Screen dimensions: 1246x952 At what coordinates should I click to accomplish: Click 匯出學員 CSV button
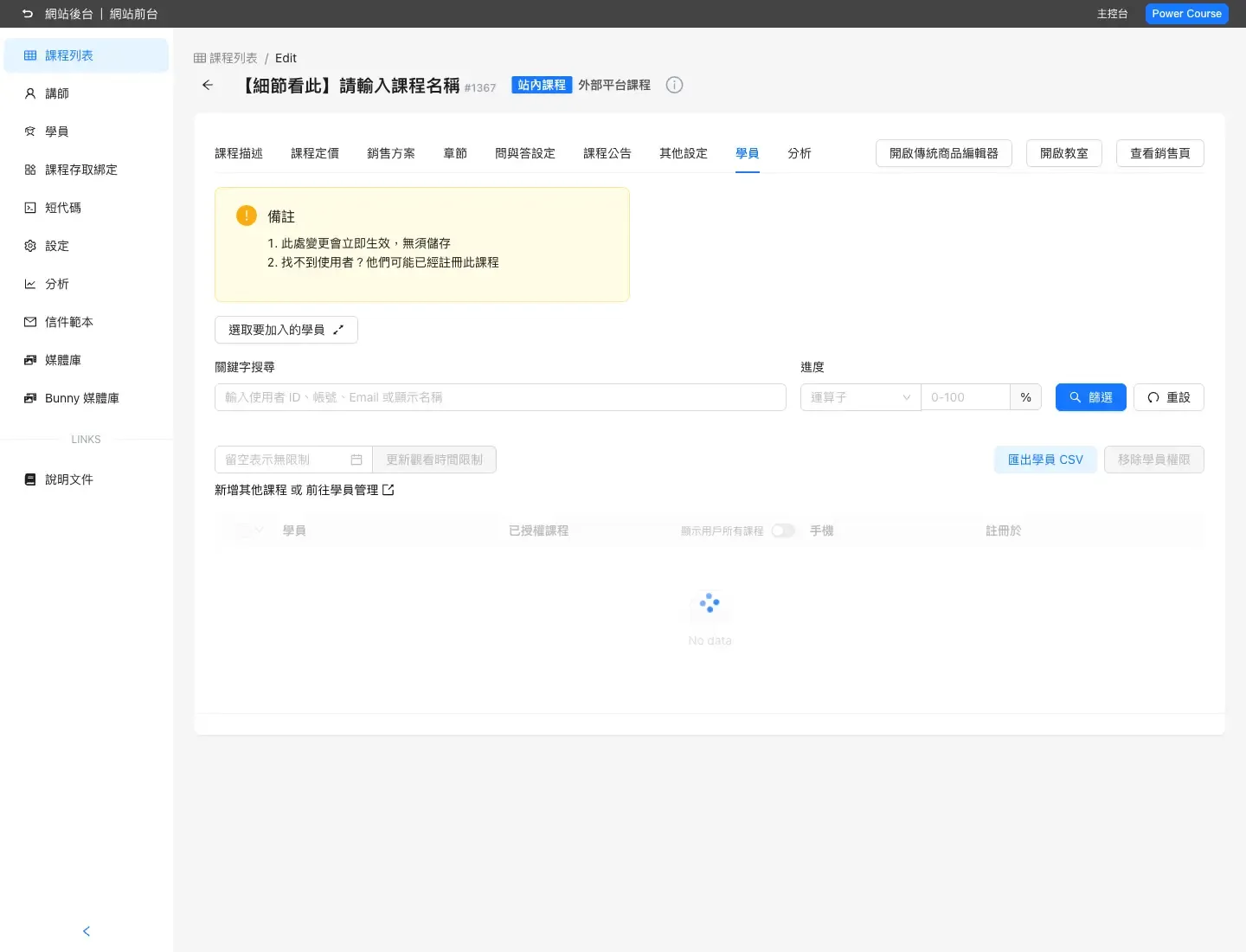tap(1045, 460)
